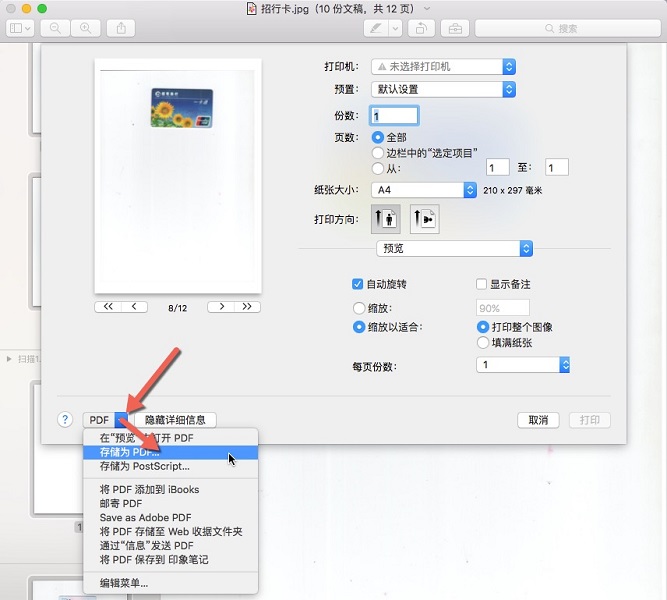Go to previous preview page
This screenshot has width=667, height=600.
pos(134,307)
